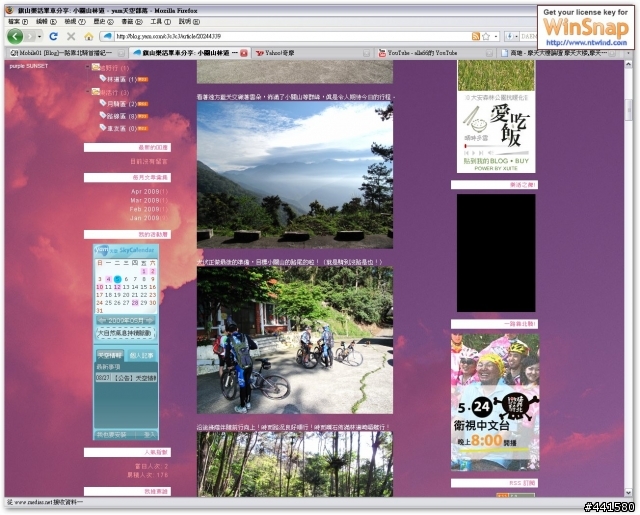Open the search engine selector dropdown
This screenshot has height=515, width=640.
(x=512, y=36)
